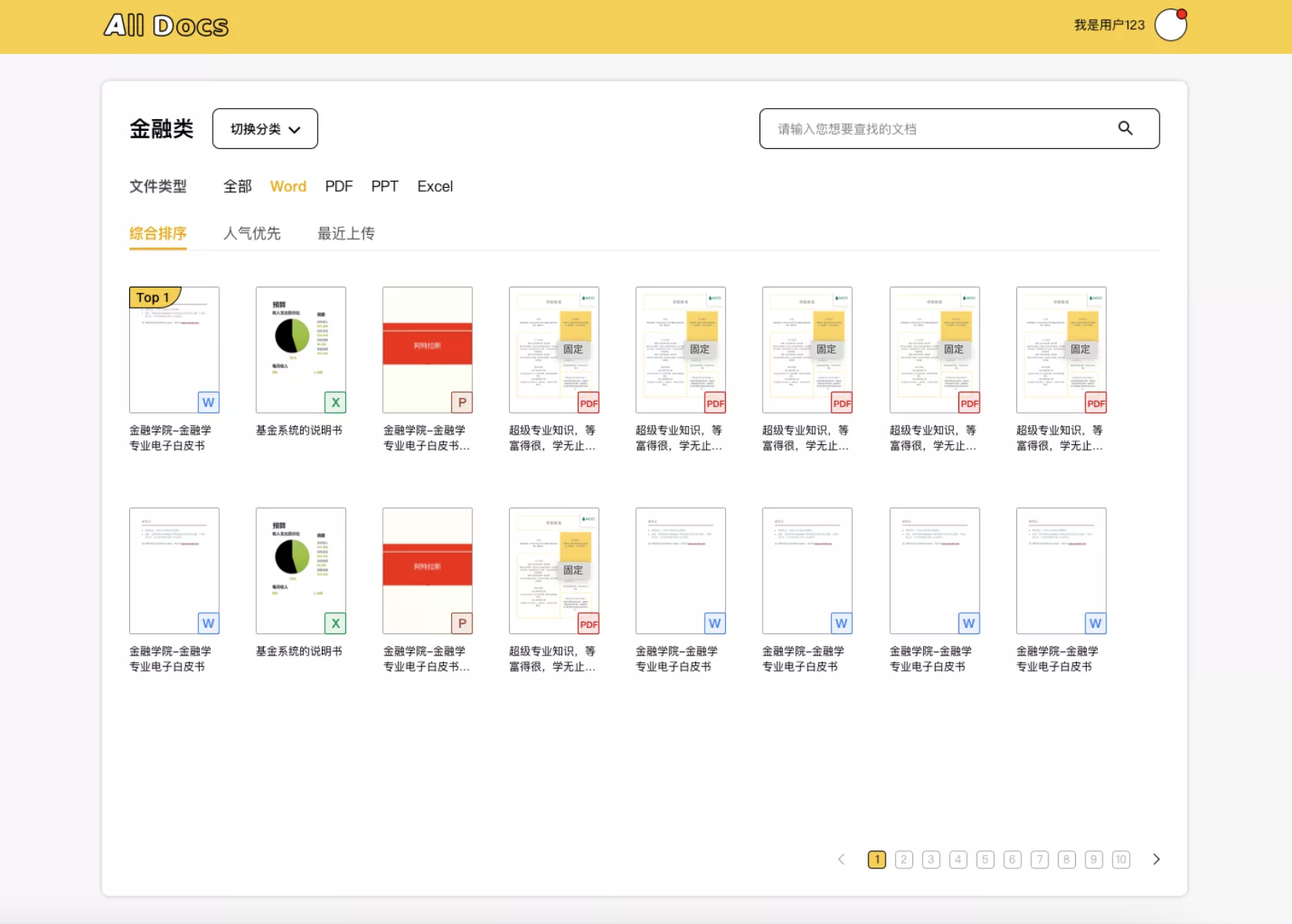Screen dimensions: 1292x924
Task: Click PDF badge on second-row PDF document
Action: [589, 624]
